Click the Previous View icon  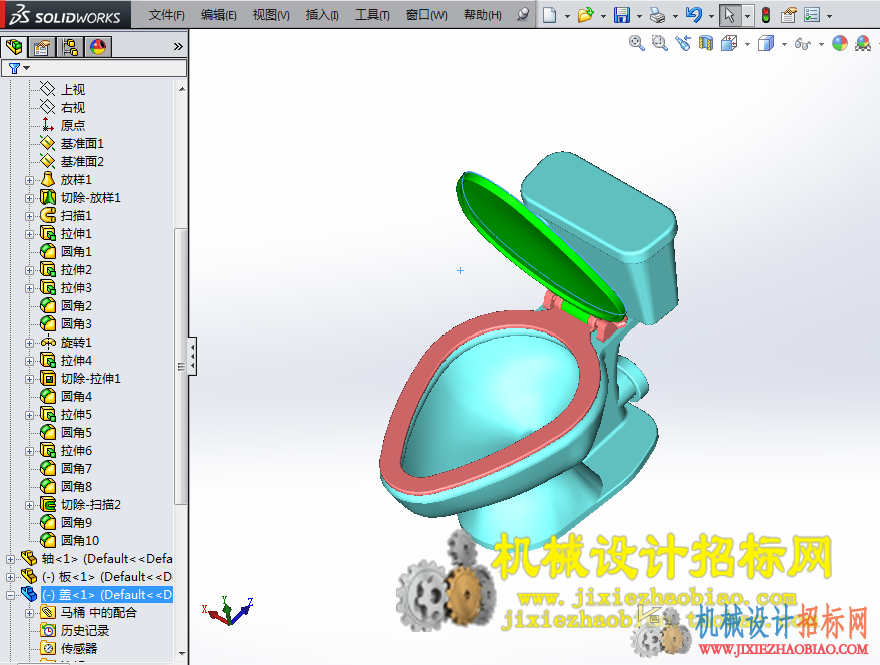pos(683,43)
